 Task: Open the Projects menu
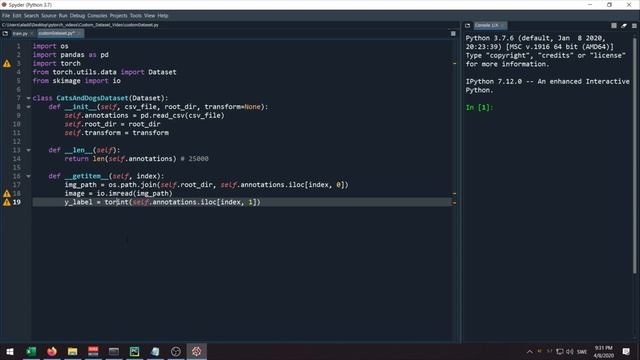click(x=118, y=16)
